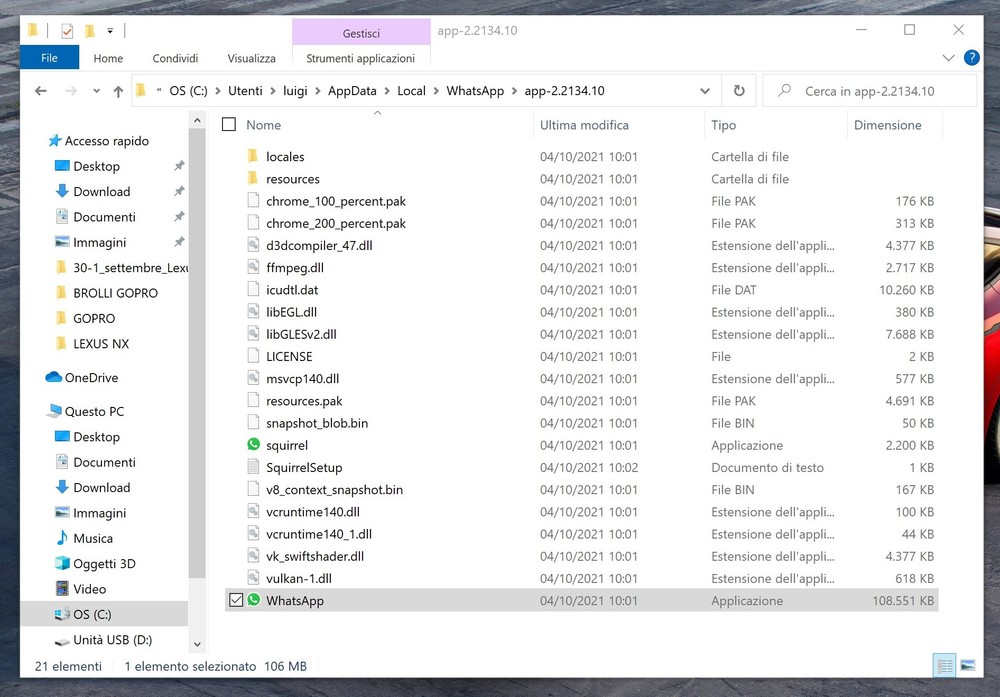Click luigi in the address path
This screenshot has width=1000, height=697.
tap(295, 91)
